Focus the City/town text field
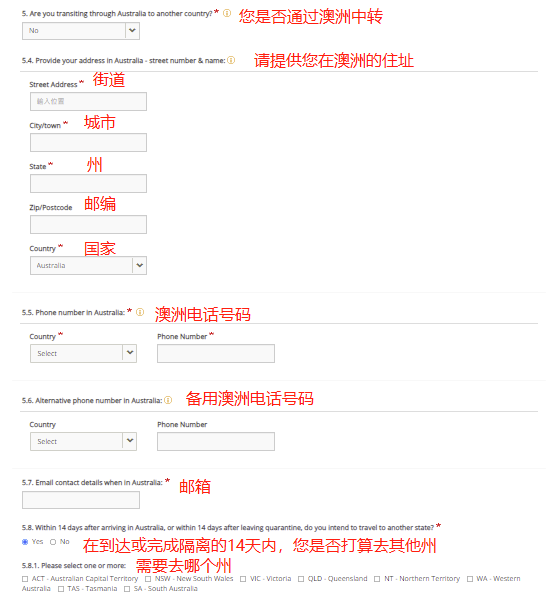Viewport: 557px width, 600px height. [88, 142]
